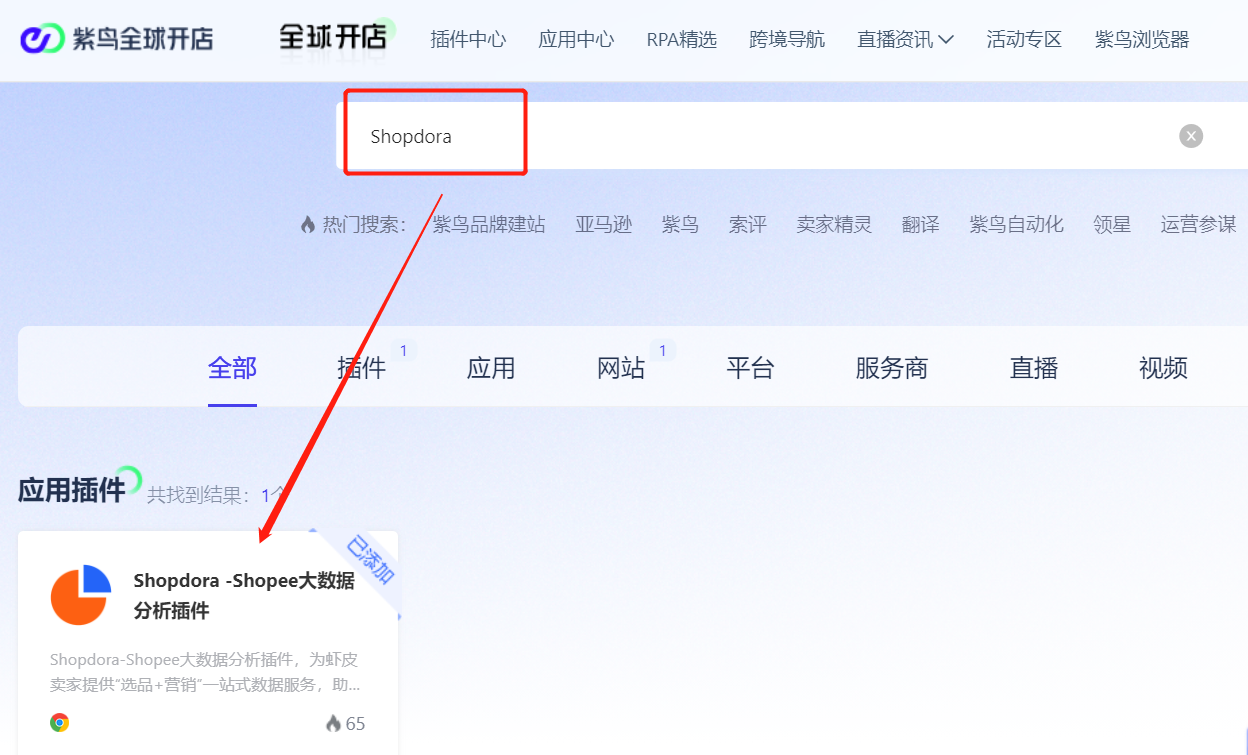This screenshot has height=755, width=1248.
Task: Clear the search box with the X icon
Action: pos(1191,136)
